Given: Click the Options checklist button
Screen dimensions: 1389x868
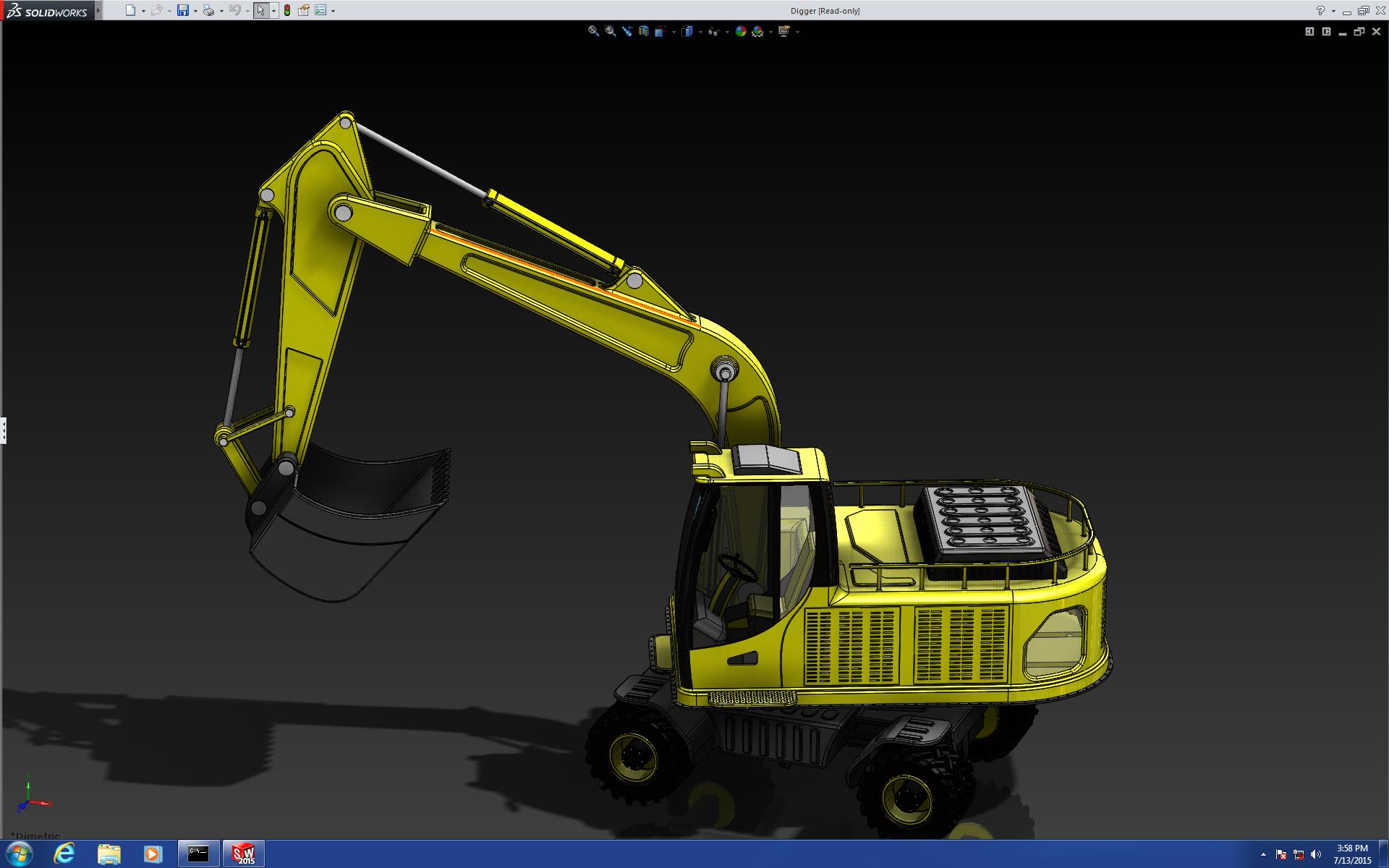Looking at the screenshot, I should pos(320,10).
